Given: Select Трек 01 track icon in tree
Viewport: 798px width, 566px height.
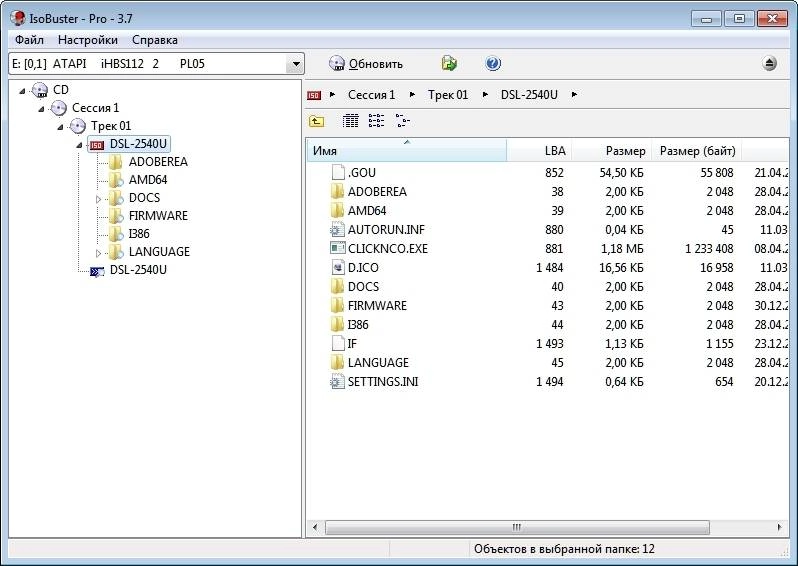Looking at the screenshot, I should point(77,126).
